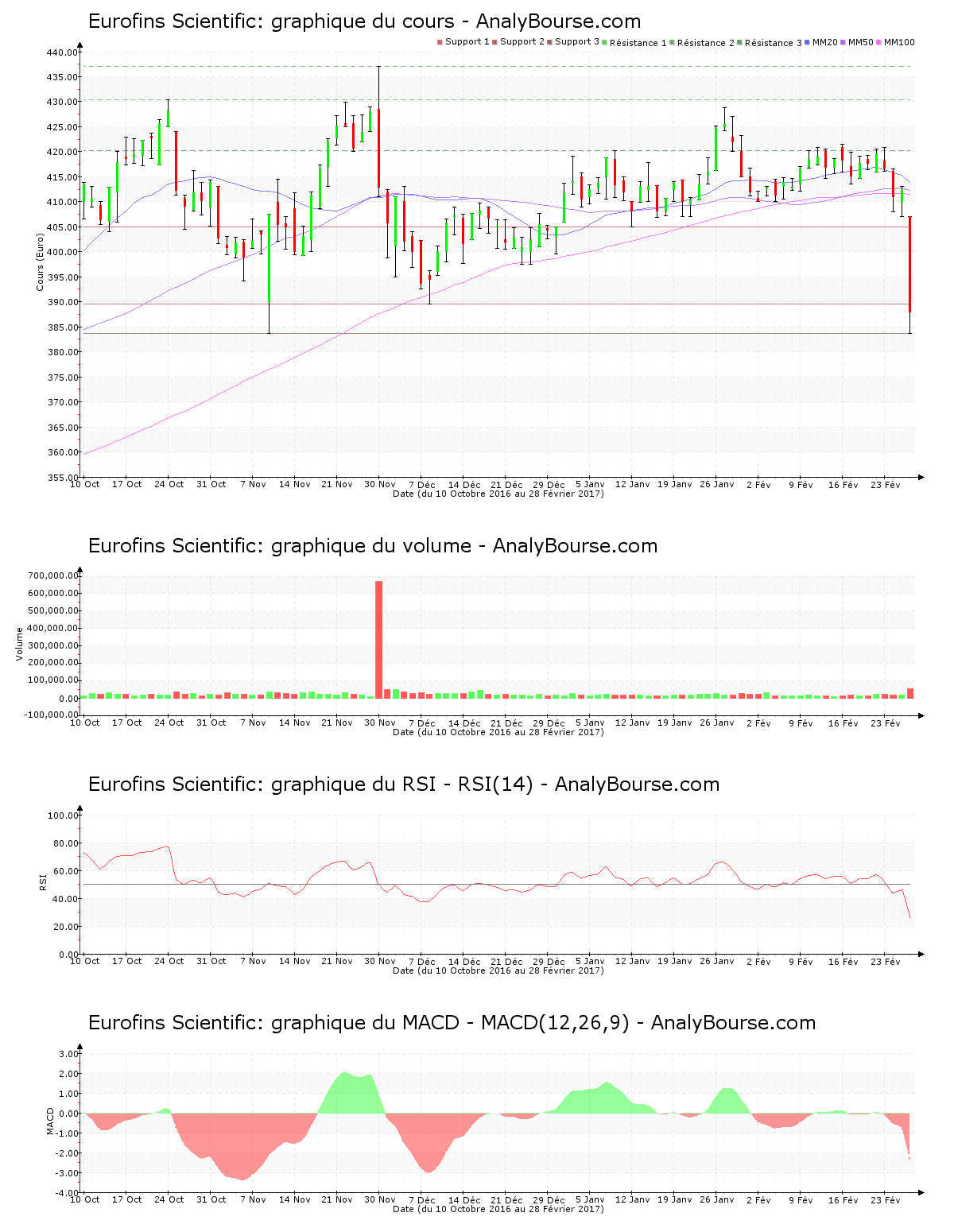954x1232 pixels.
Task: Select the 'Résistance 3' legend label
Action: coord(774,43)
